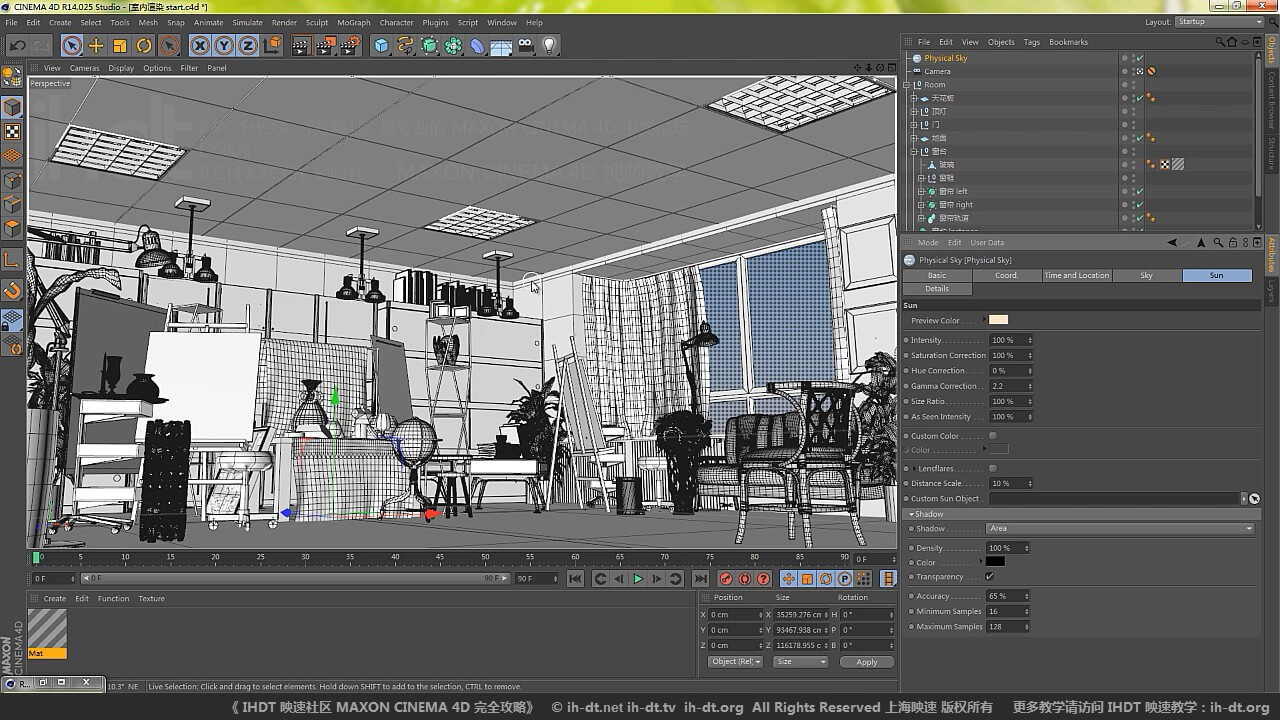This screenshot has height=720, width=1280.
Task: Open the Object (Rel) coordinate dropdown
Action: (735, 662)
